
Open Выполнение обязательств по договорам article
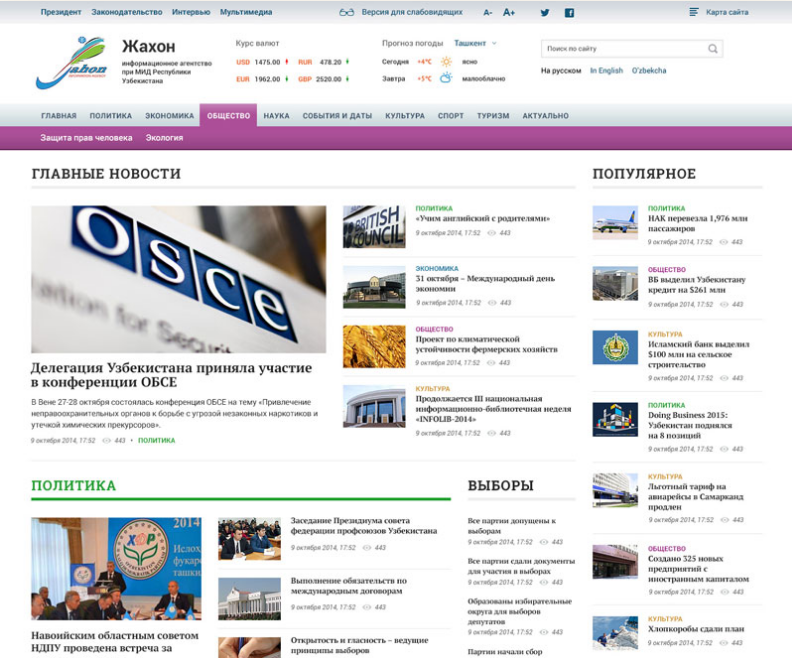tap(349, 585)
